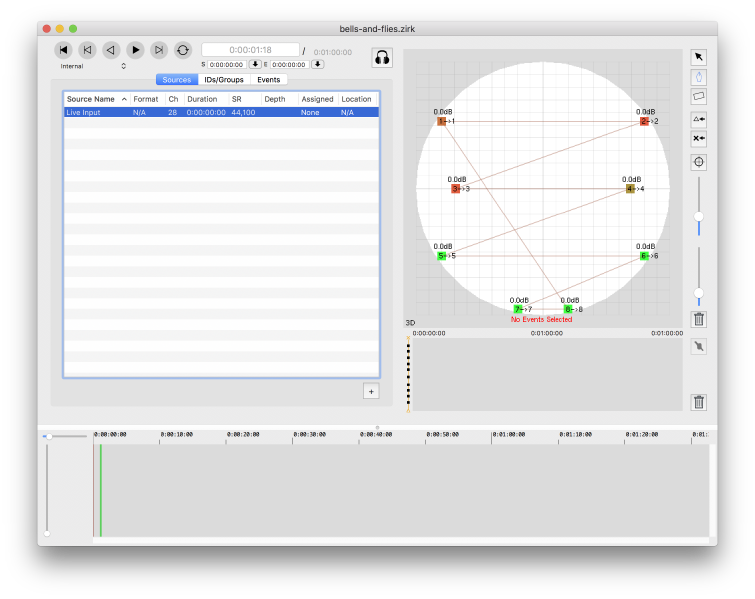
Task: Click the crosshair target icon
Action: click(699, 162)
